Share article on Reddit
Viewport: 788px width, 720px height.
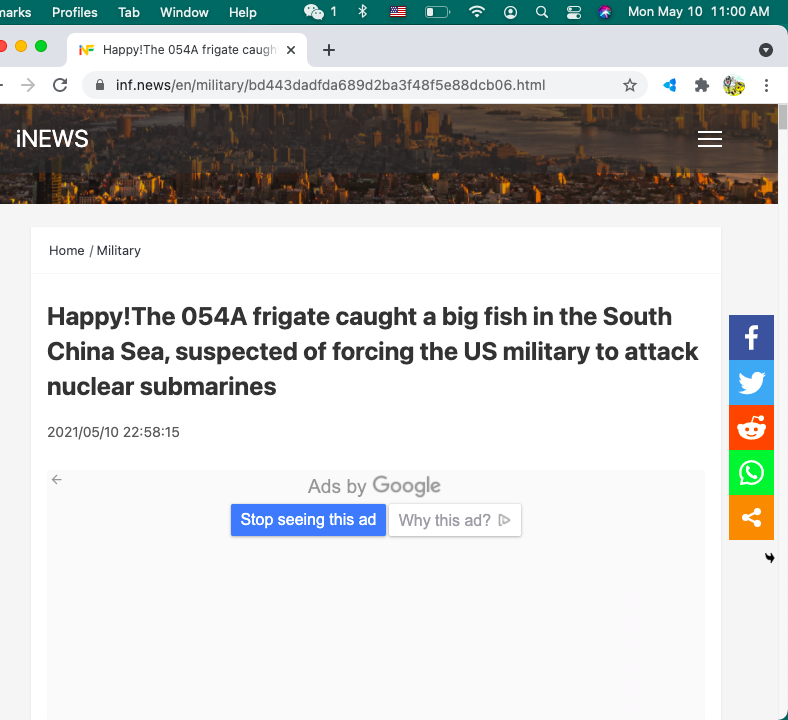click(751, 428)
